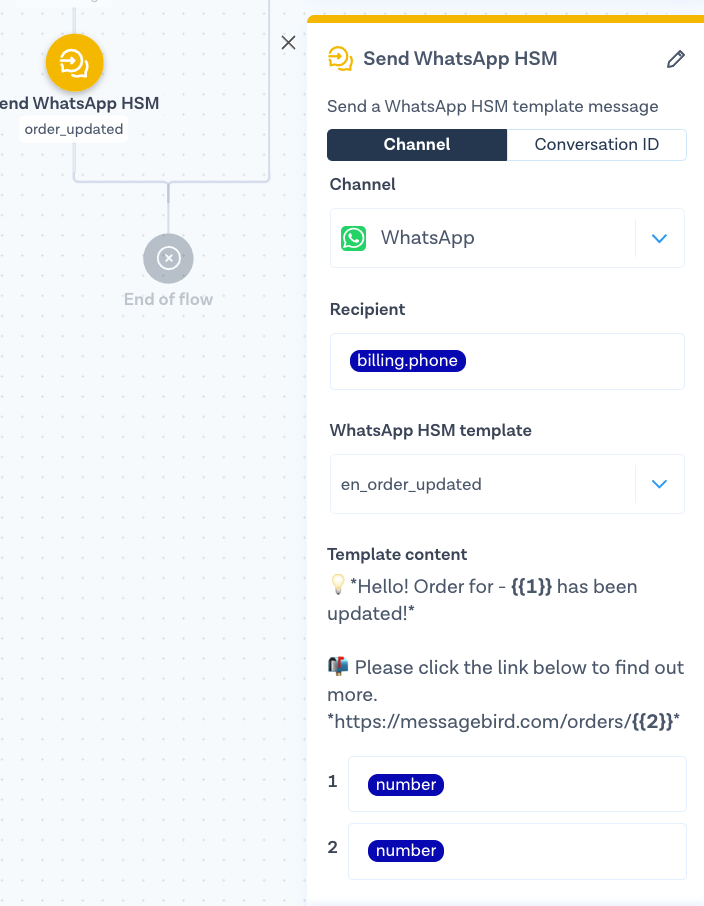This screenshot has height=906, width=704.
Task: Expand the WhatsApp HSM template dropdown arrow
Action: (x=659, y=484)
